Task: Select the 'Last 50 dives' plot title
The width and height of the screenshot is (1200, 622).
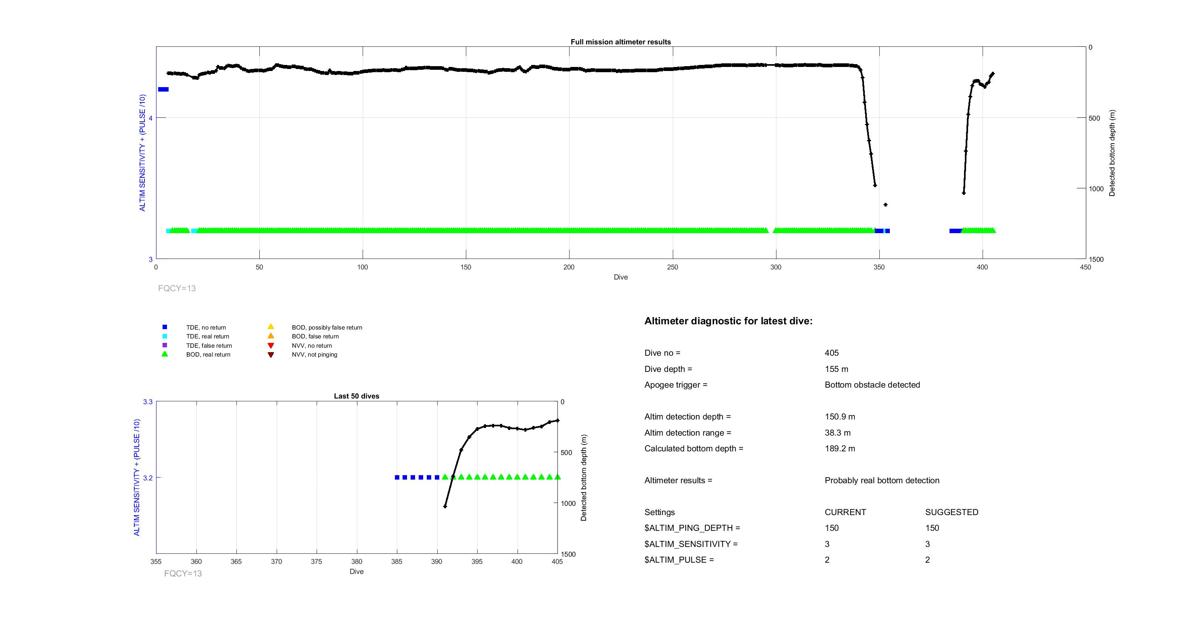Action: click(356, 396)
